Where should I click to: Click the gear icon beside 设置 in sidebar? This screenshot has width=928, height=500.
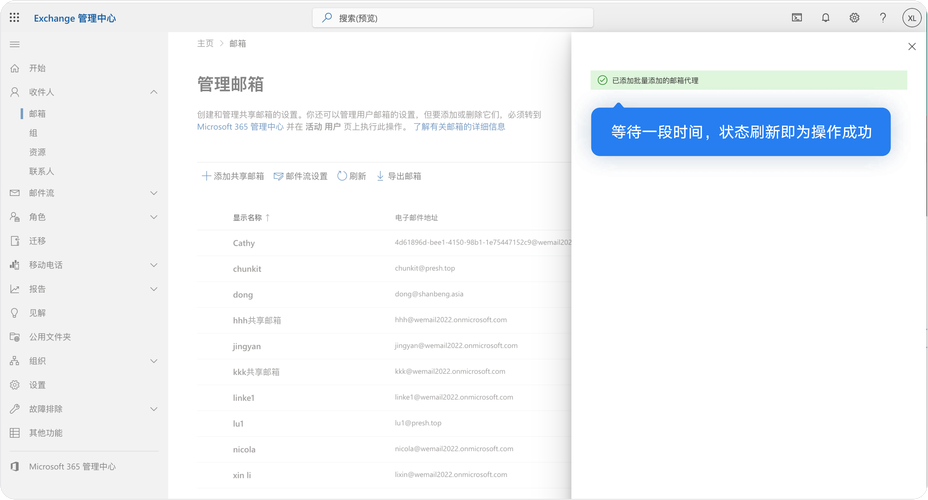coord(15,385)
